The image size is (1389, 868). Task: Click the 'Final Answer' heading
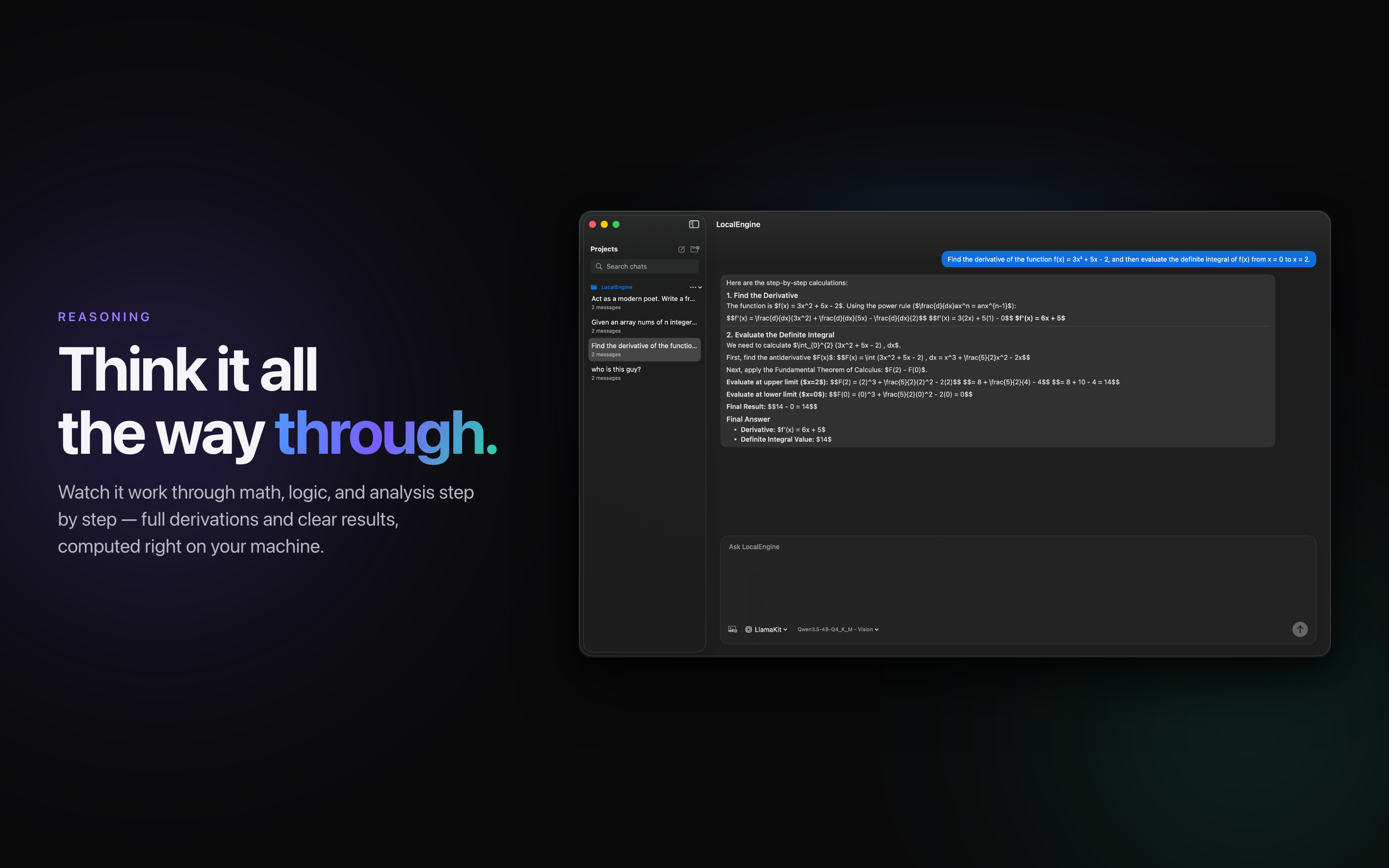(x=748, y=419)
